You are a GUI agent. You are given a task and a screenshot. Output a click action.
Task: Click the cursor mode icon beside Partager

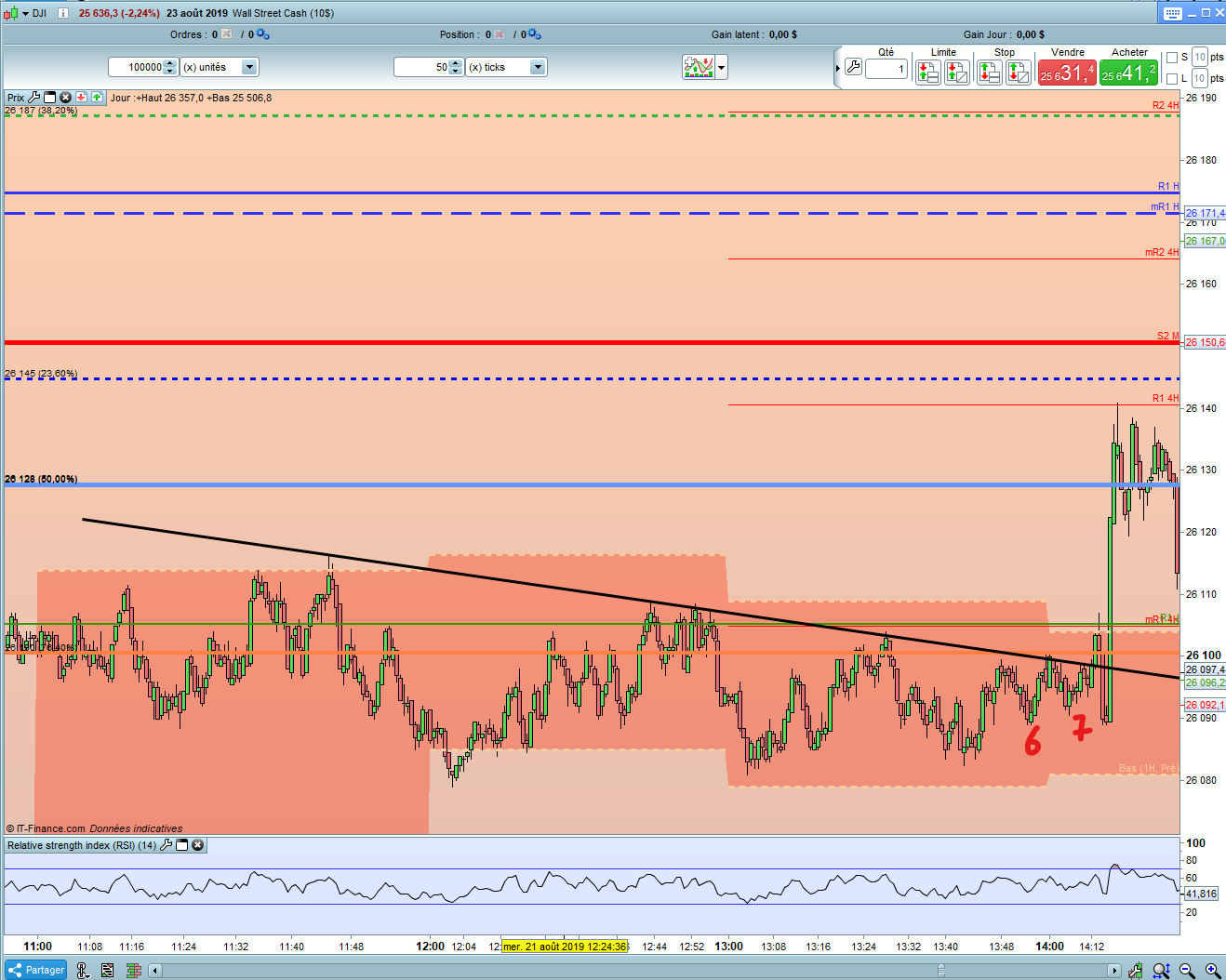click(83, 971)
